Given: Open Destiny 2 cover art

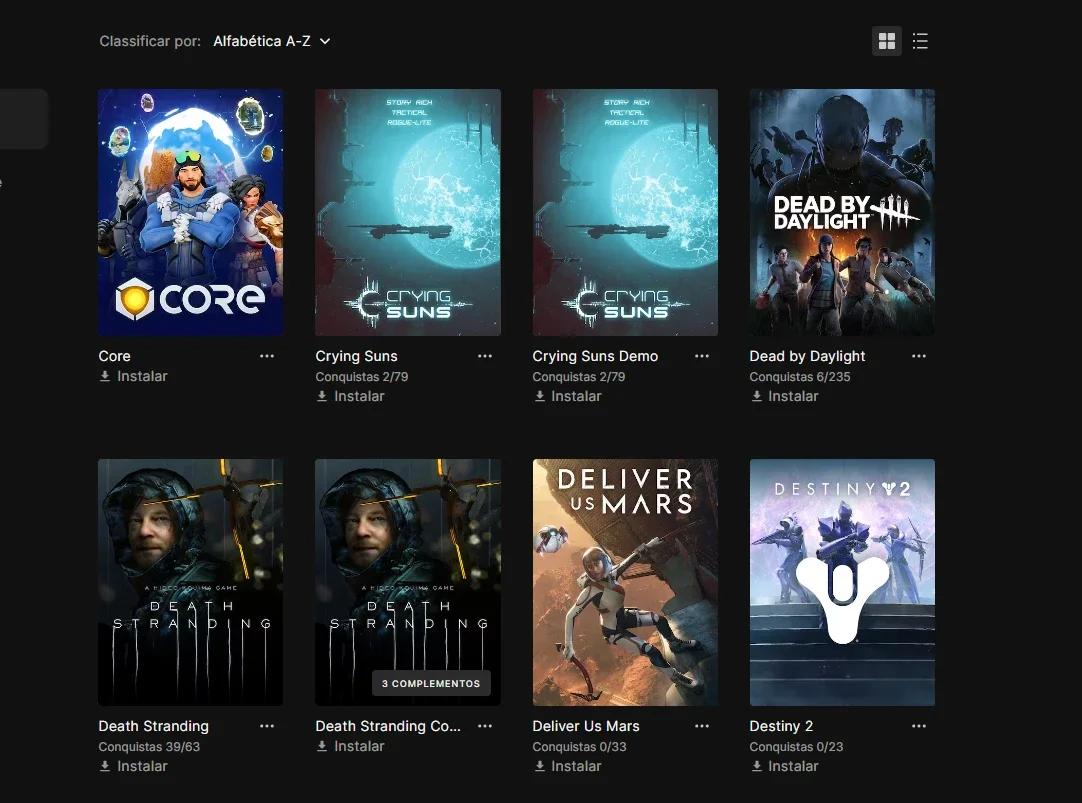Looking at the screenshot, I should [843, 582].
